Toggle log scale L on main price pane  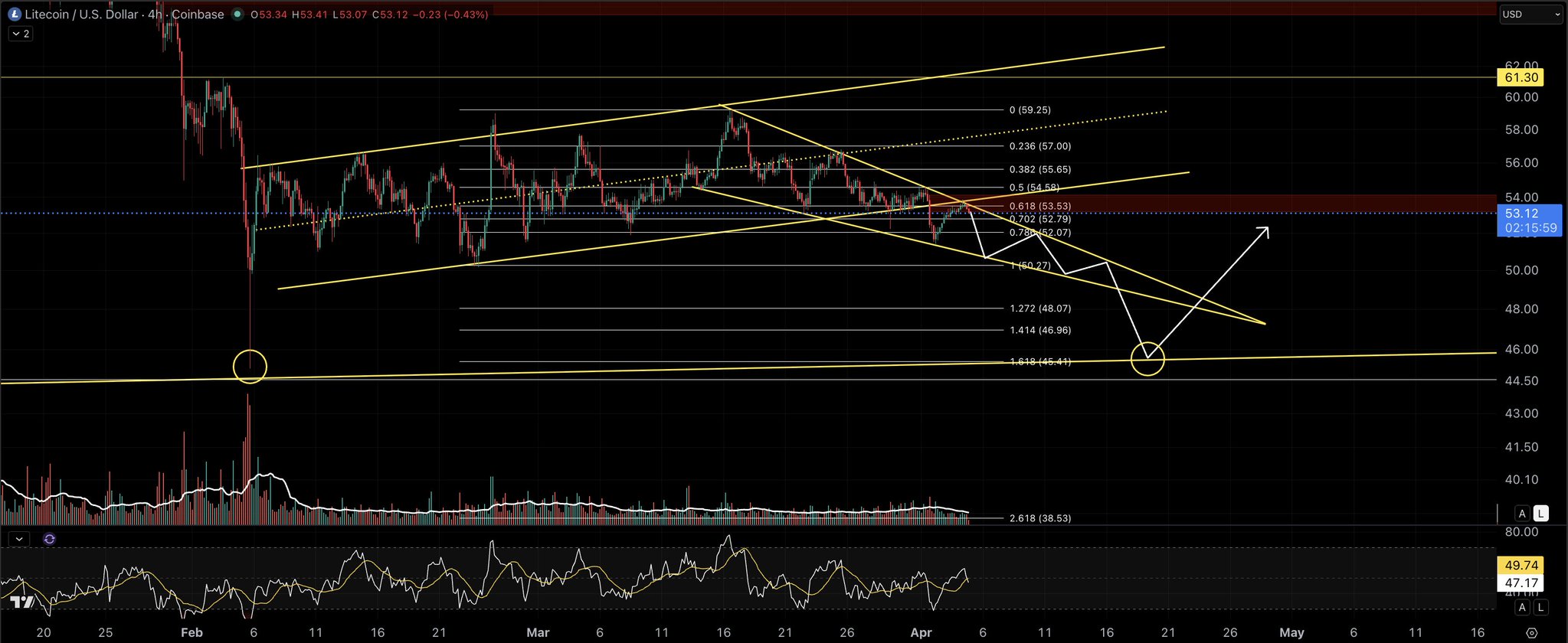(x=1540, y=514)
